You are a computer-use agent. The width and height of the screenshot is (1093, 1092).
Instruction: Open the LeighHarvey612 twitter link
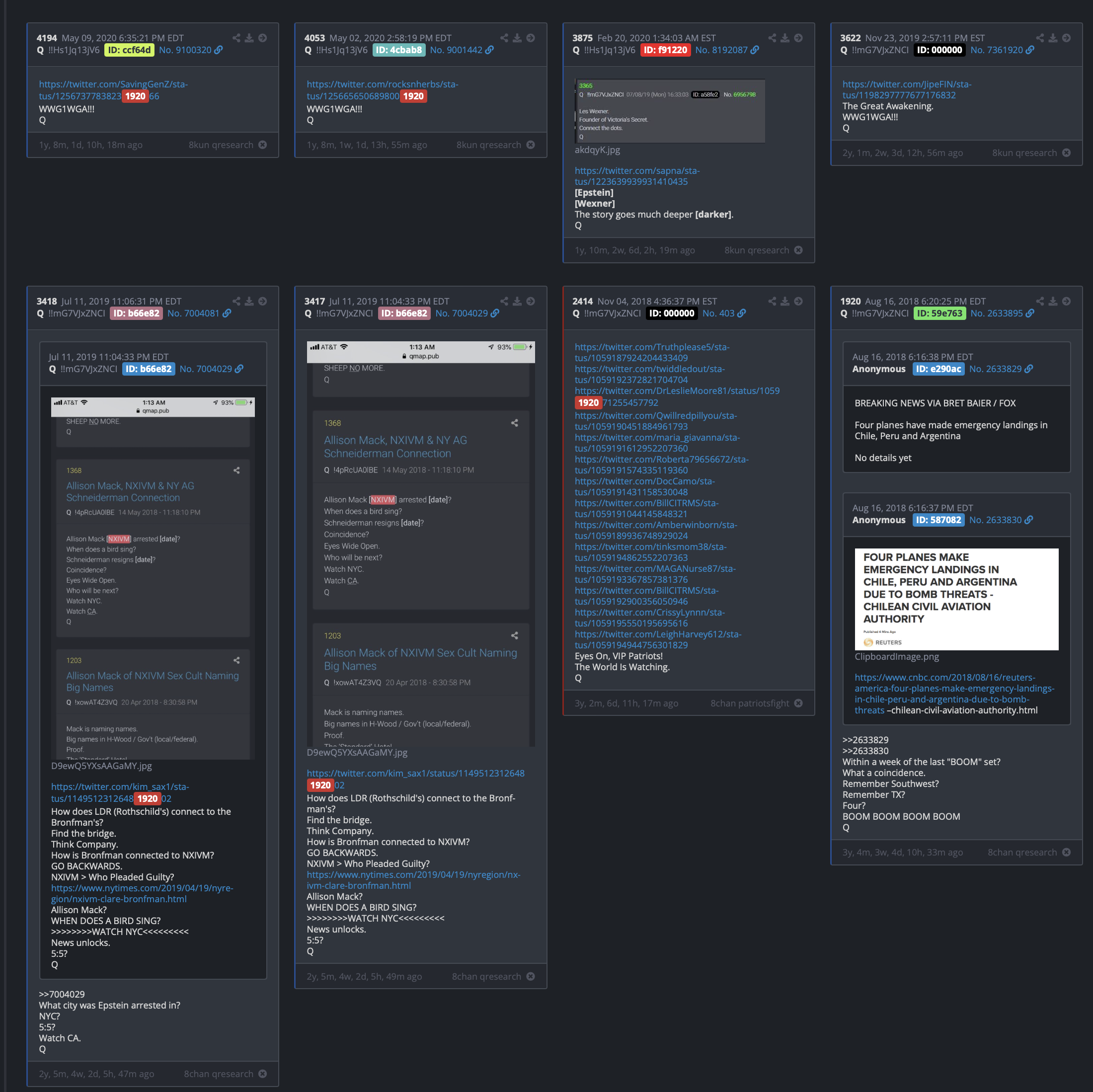pos(658,639)
